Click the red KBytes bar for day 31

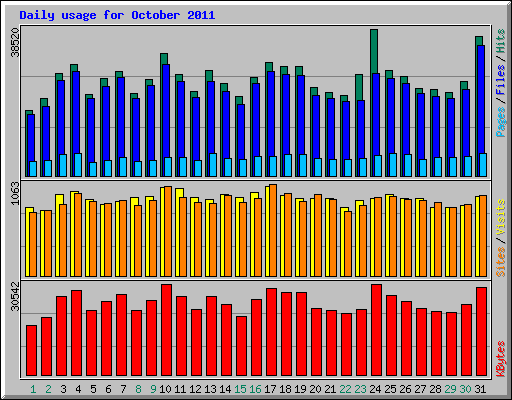pyautogui.click(x=481, y=331)
